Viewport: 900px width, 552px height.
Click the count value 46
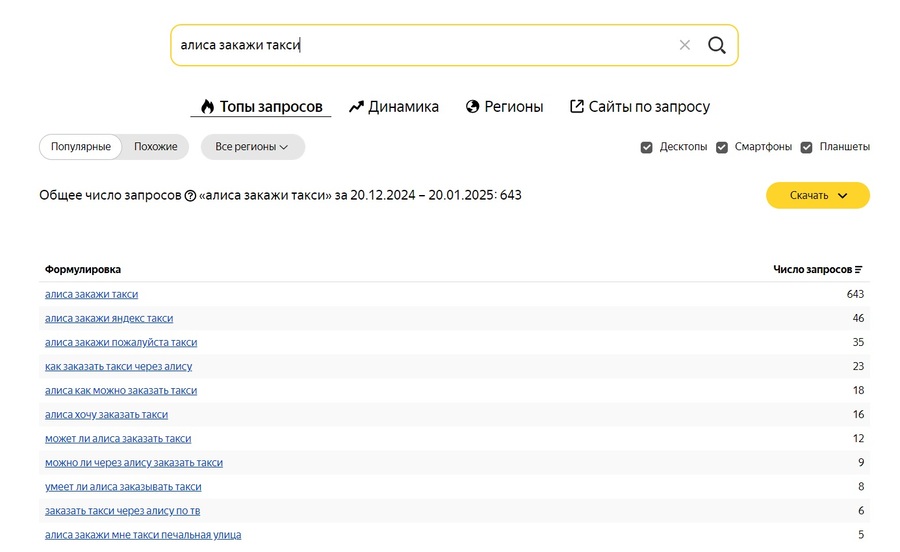[x=858, y=318]
